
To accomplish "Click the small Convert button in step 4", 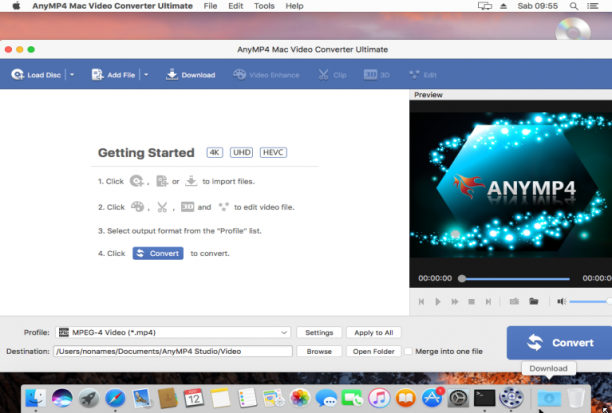I will coord(158,253).
